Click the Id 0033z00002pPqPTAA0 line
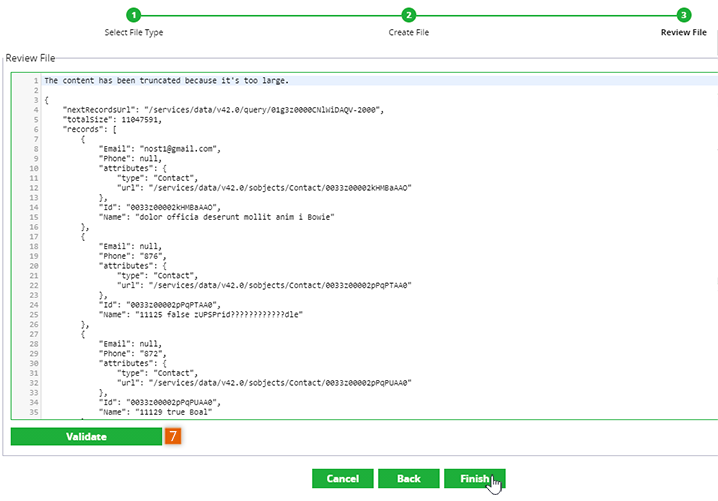This screenshot has height=501, width=718. [160, 305]
